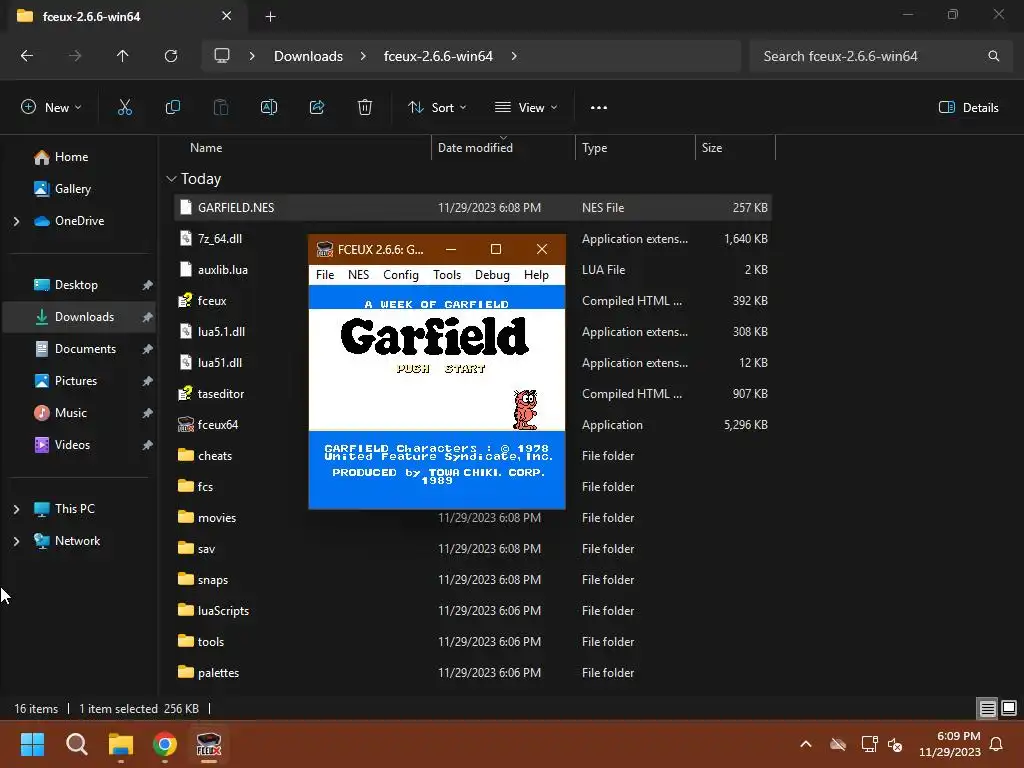Image resolution: width=1024 pixels, height=768 pixels.
Task: Click the This PC monitor icon in address bar
Action: [222, 56]
